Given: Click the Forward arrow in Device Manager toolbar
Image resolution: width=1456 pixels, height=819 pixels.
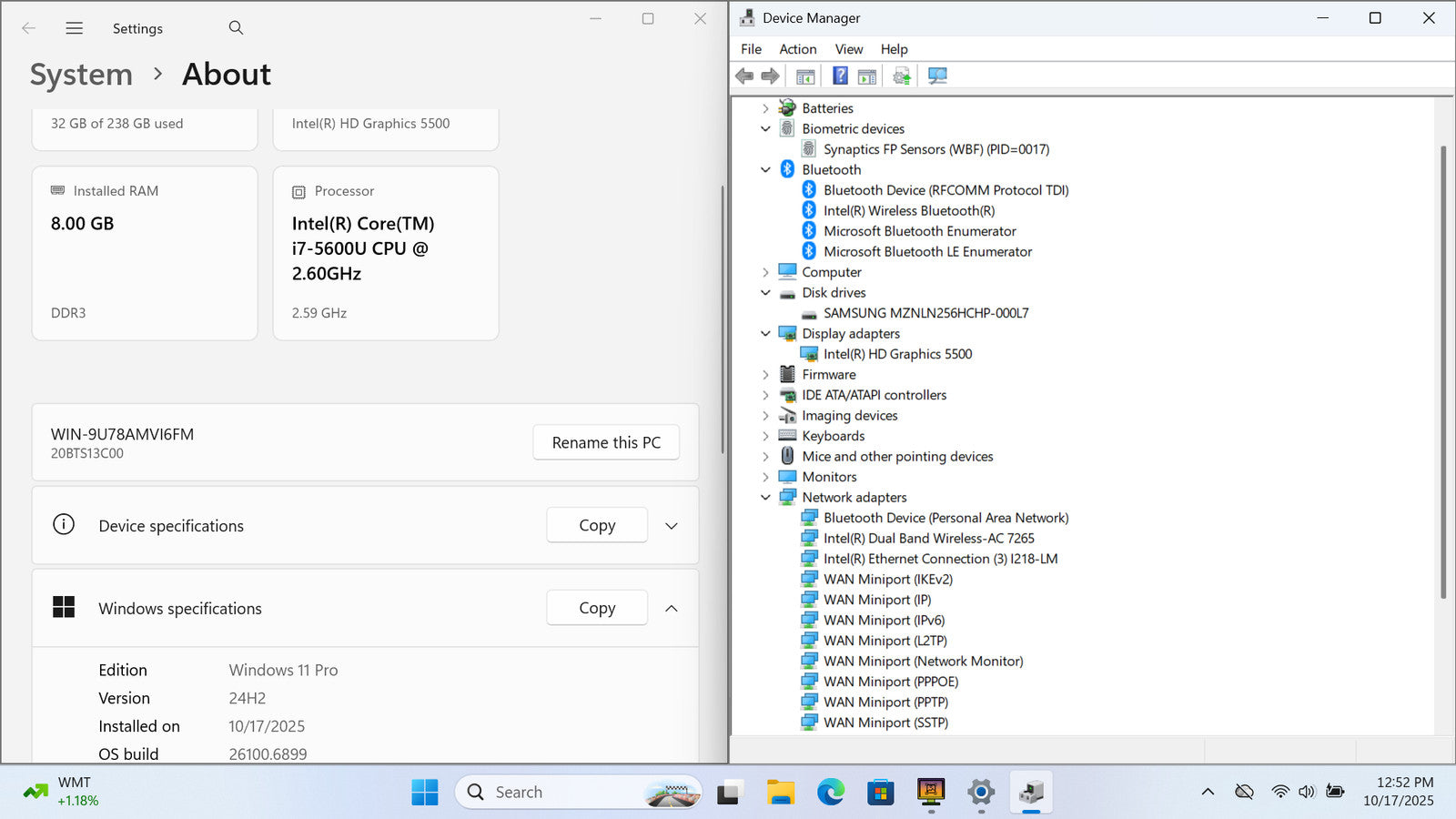Looking at the screenshot, I should coord(770,76).
